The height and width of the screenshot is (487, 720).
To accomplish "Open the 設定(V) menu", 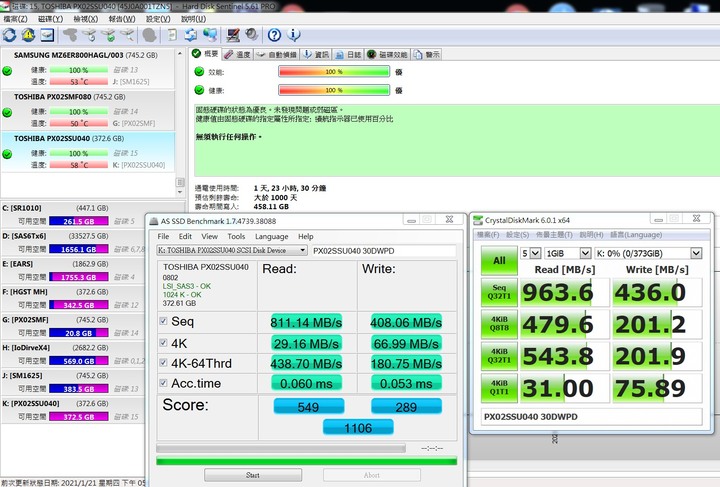I will pos(158,19).
